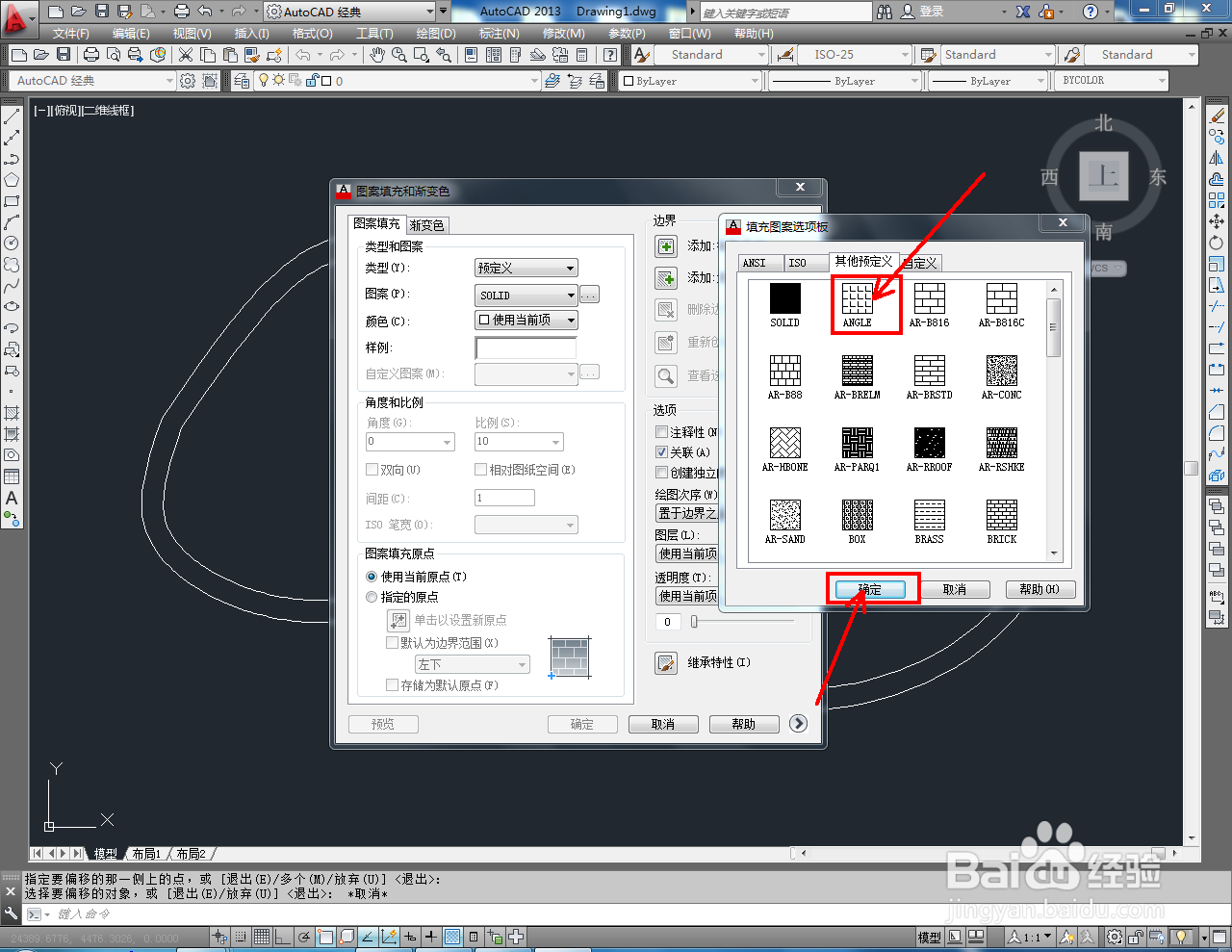
Task: Select the SOLID hatch pattern swatch
Action: coord(784,298)
